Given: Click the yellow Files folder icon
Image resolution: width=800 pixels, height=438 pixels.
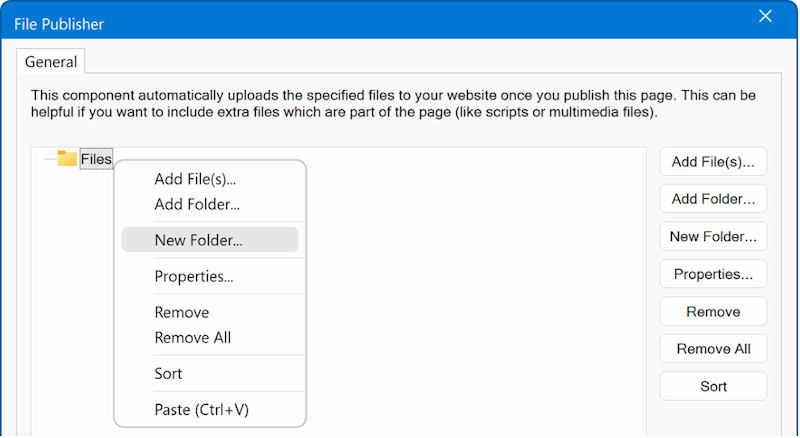Looking at the screenshot, I should pyautogui.click(x=67, y=158).
